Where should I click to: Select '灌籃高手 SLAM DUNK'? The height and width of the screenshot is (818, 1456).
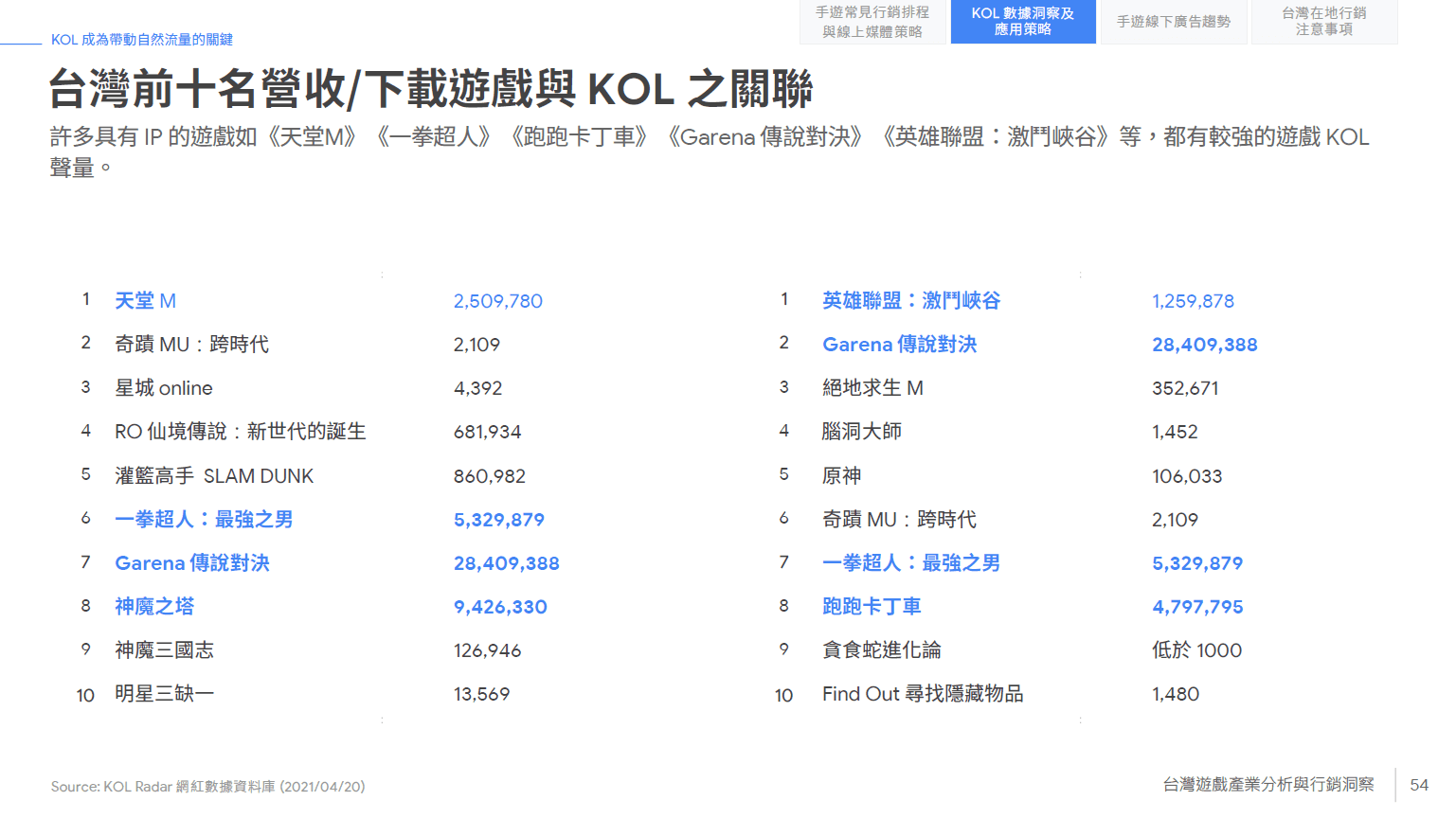click(214, 476)
